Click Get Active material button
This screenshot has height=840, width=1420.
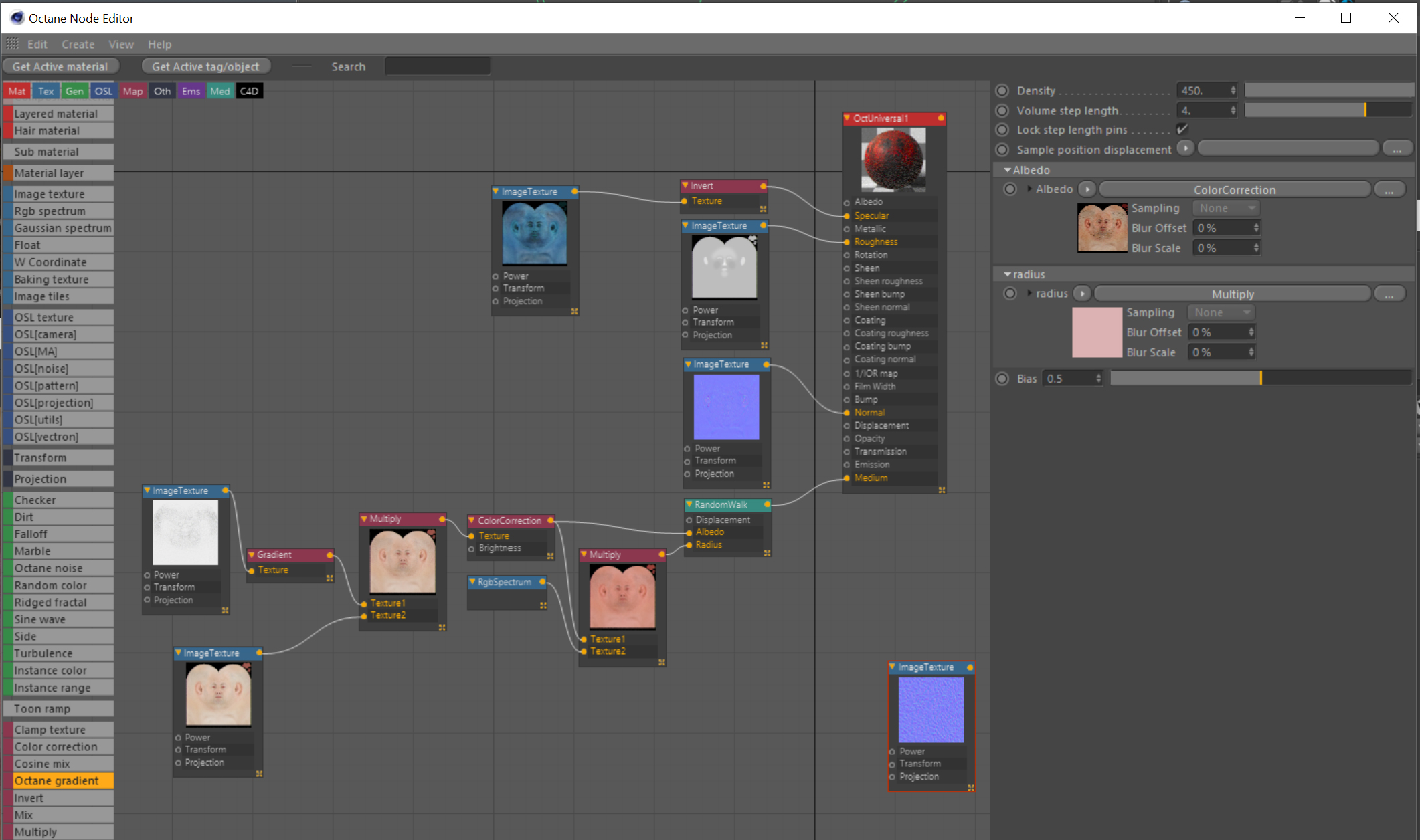[60, 66]
